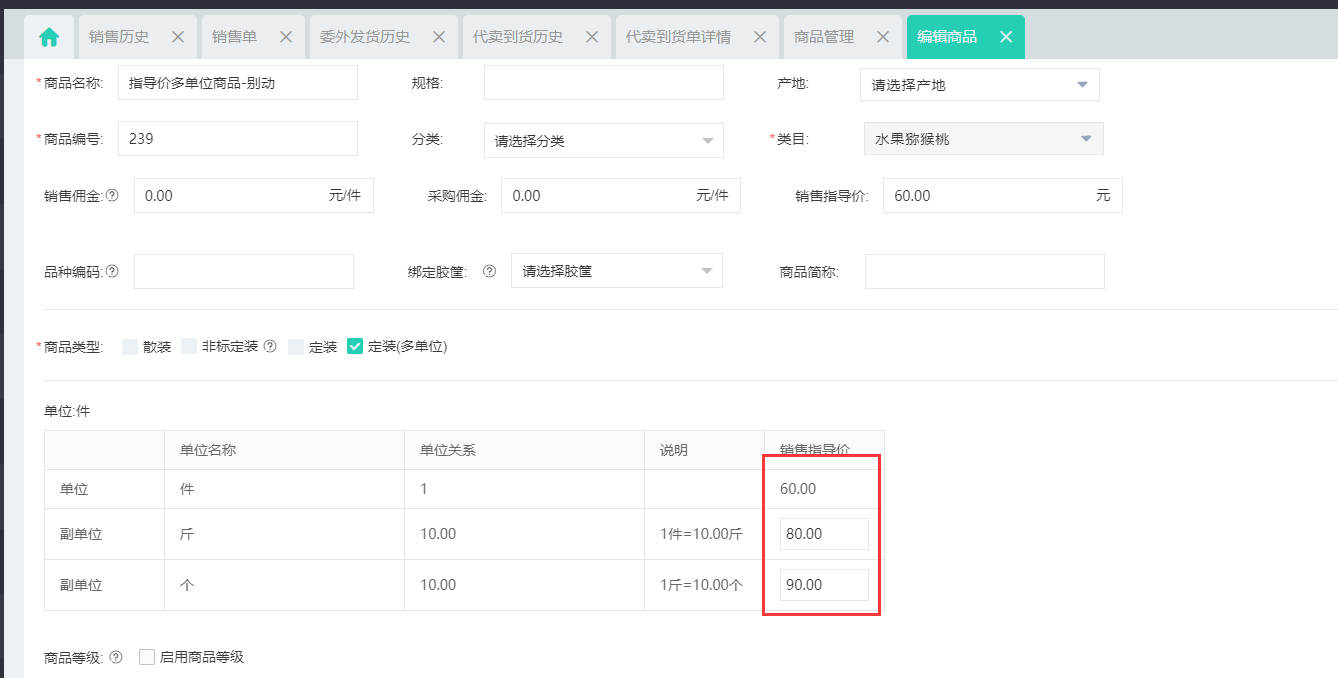Click the 个 unit name cell
This screenshot has height=678, width=1338.
coord(284,585)
